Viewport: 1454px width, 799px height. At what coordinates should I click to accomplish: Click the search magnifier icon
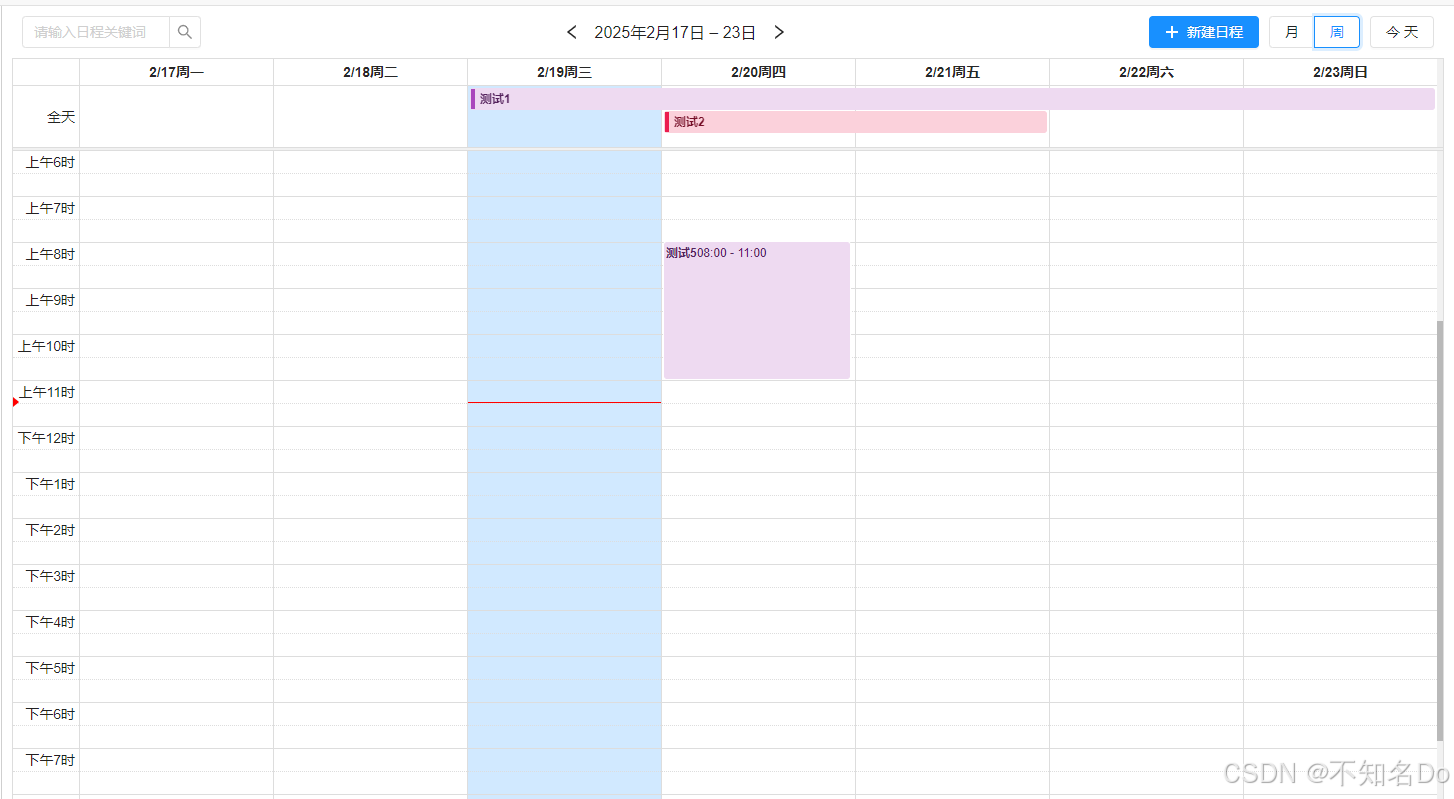pyautogui.click(x=184, y=31)
